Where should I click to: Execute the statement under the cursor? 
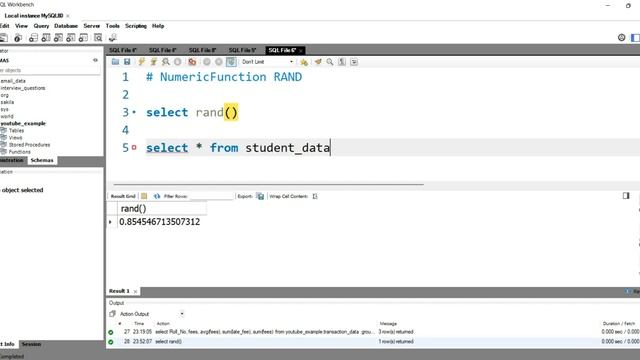tap(153, 62)
